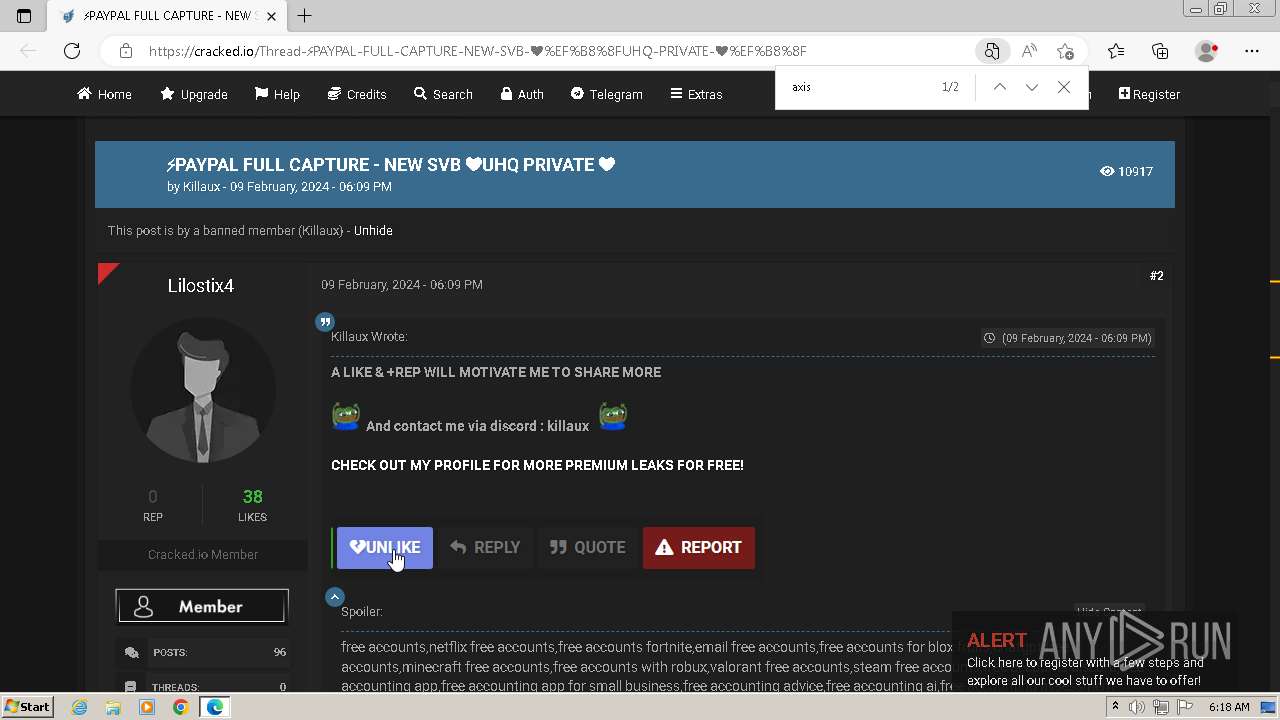Click the system clock 6:18 AM
This screenshot has width=1280, height=720.
(x=1229, y=707)
